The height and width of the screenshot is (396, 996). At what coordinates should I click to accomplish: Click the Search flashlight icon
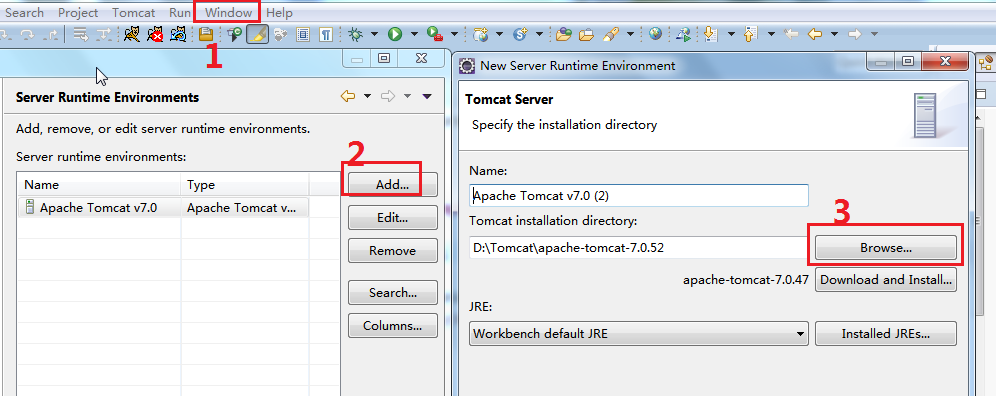(x=610, y=34)
